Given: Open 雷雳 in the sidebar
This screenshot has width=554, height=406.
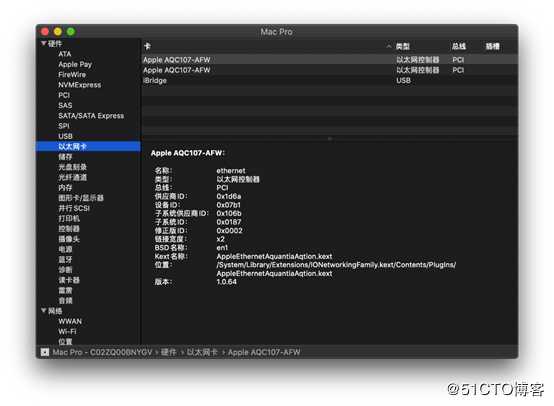Looking at the screenshot, I should [65, 290].
